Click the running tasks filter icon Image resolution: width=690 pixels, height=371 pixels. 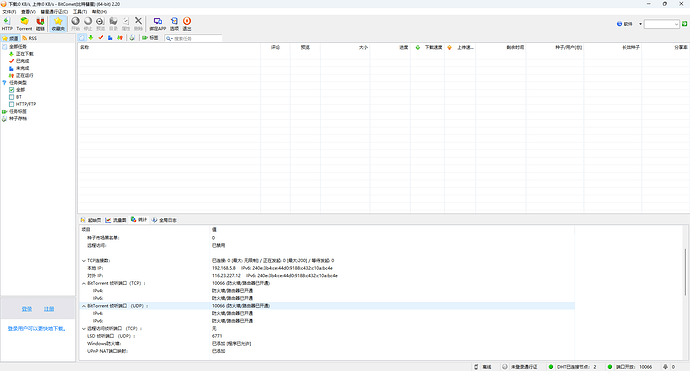(120, 38)
